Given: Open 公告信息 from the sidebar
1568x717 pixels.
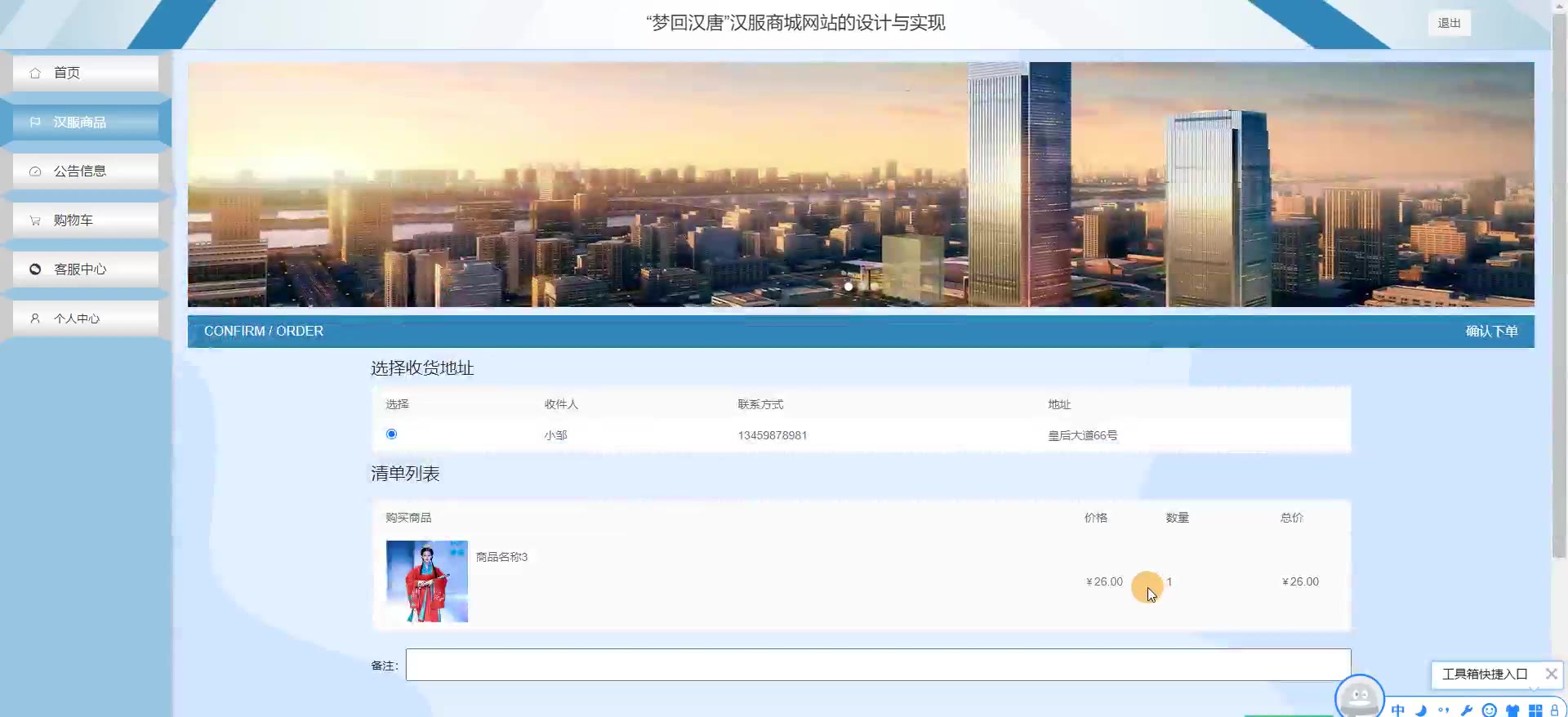Looking at the screenshot, I should (x=86, y=171).
